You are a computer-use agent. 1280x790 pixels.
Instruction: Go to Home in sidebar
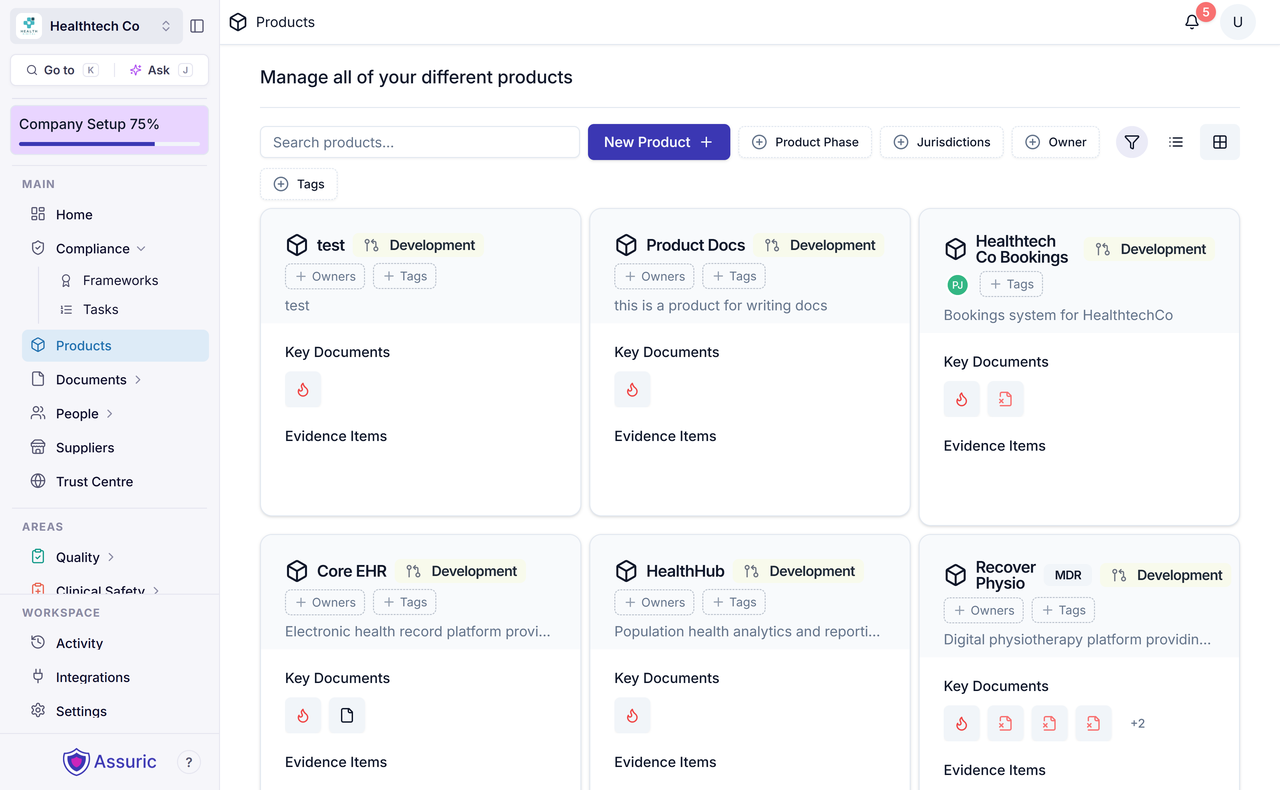click(115, 214)
